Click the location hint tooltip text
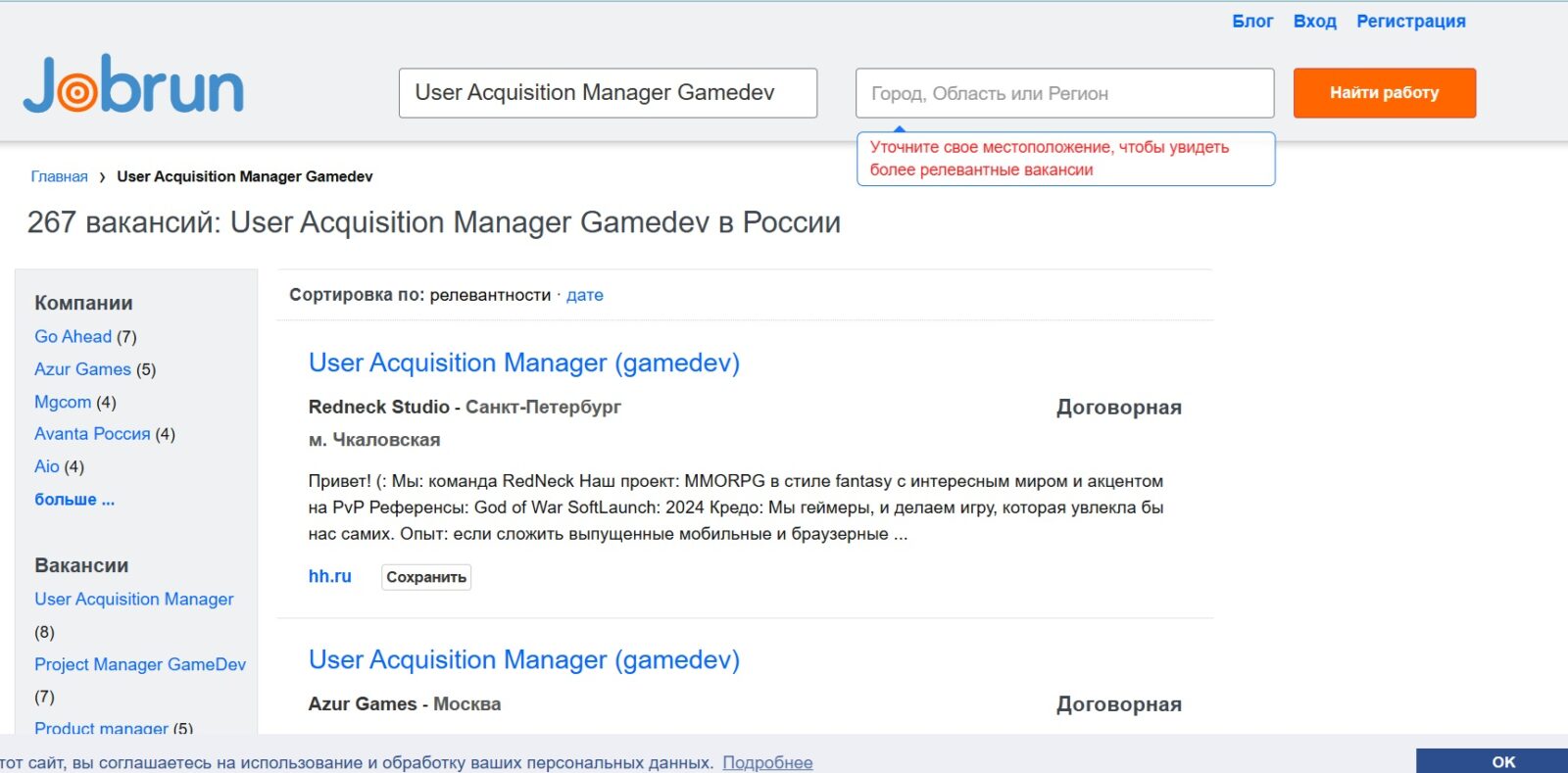 tap(1050, 159)
